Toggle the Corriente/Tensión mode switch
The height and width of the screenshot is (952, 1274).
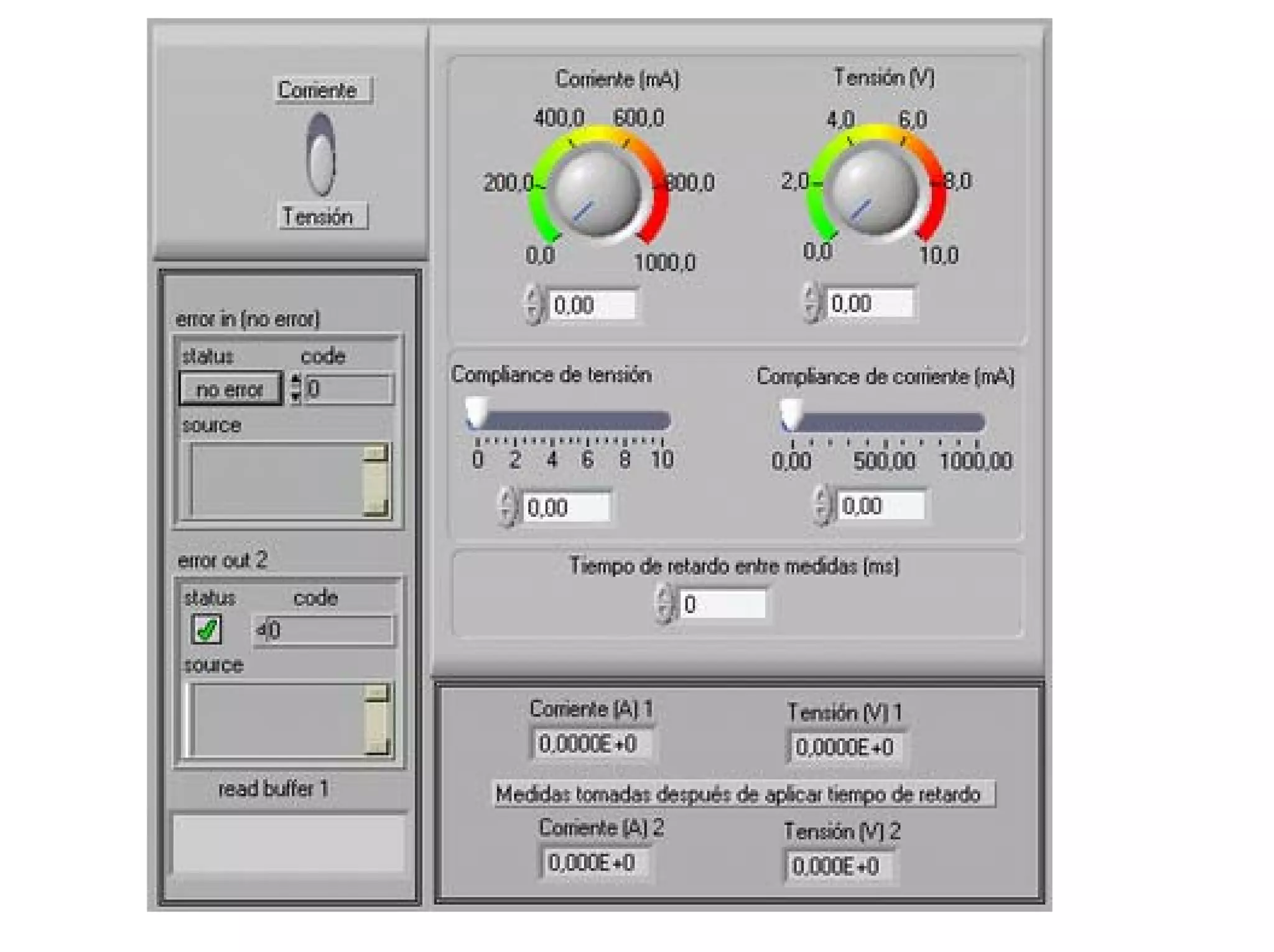coord(321,155)
